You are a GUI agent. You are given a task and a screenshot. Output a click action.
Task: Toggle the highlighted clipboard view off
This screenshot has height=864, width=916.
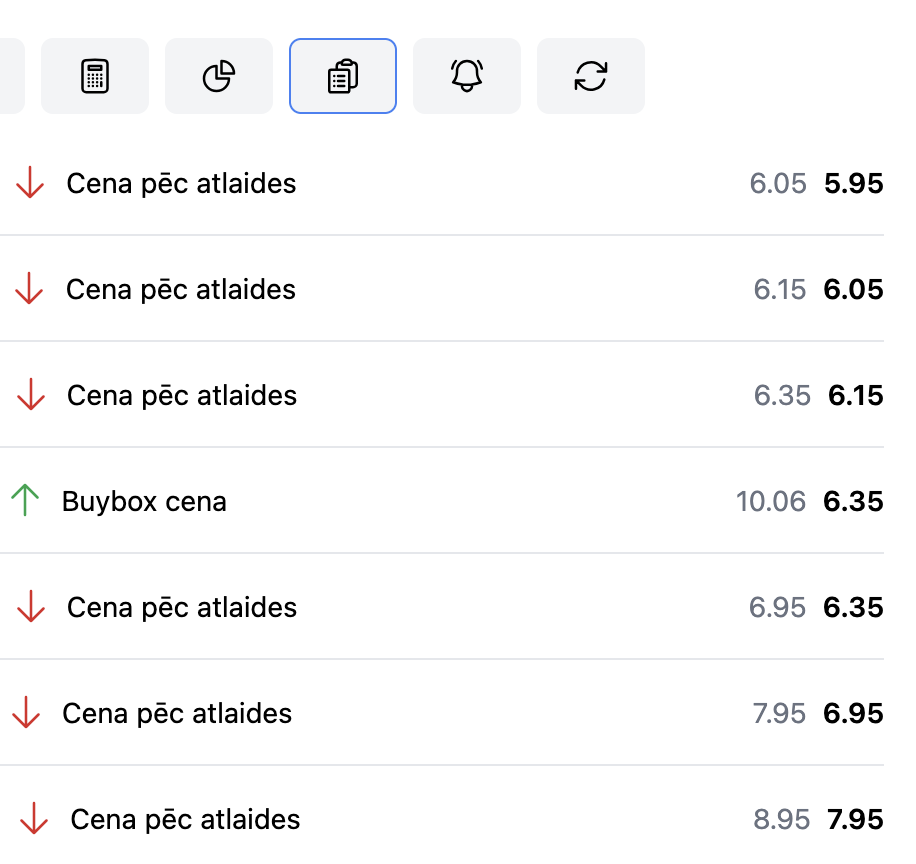tap(343, 76)
